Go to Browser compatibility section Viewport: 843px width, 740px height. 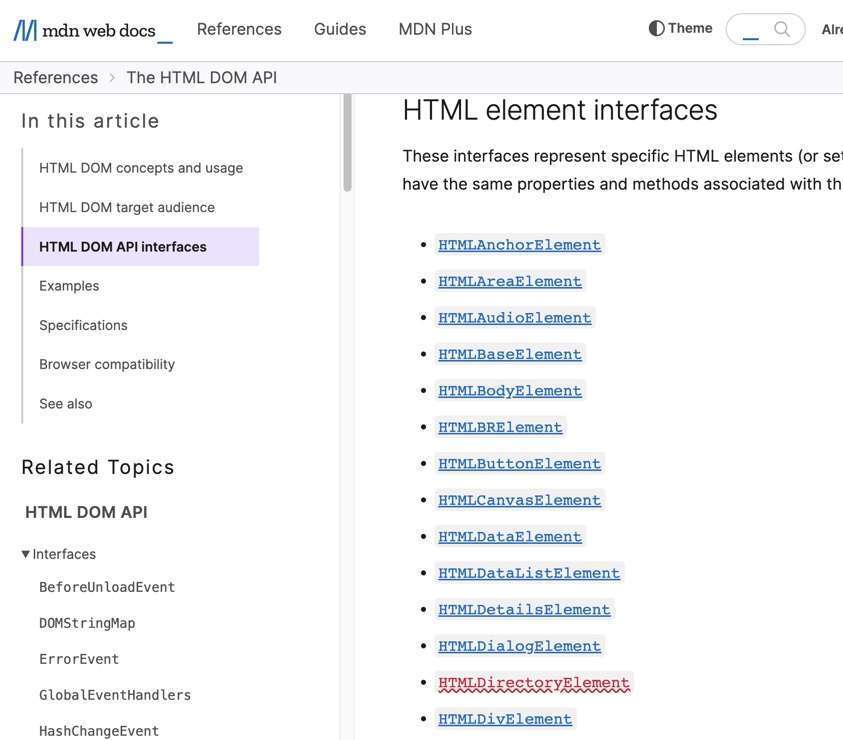point(107,364)
